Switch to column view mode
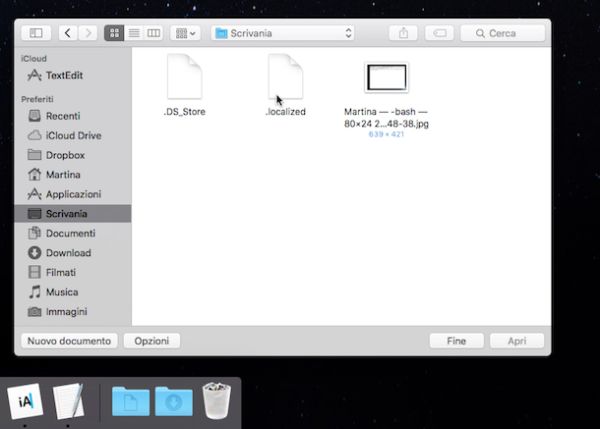The height and width of the screenshot is (429, 600). (153, 33)
